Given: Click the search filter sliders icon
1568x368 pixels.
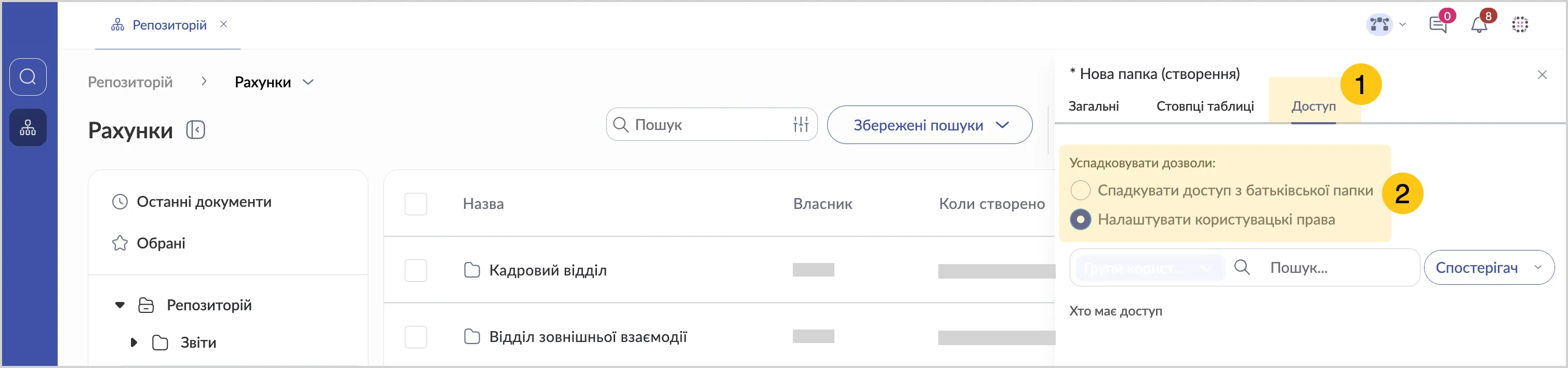Looking at the screenshot, I should pos(801,124).
